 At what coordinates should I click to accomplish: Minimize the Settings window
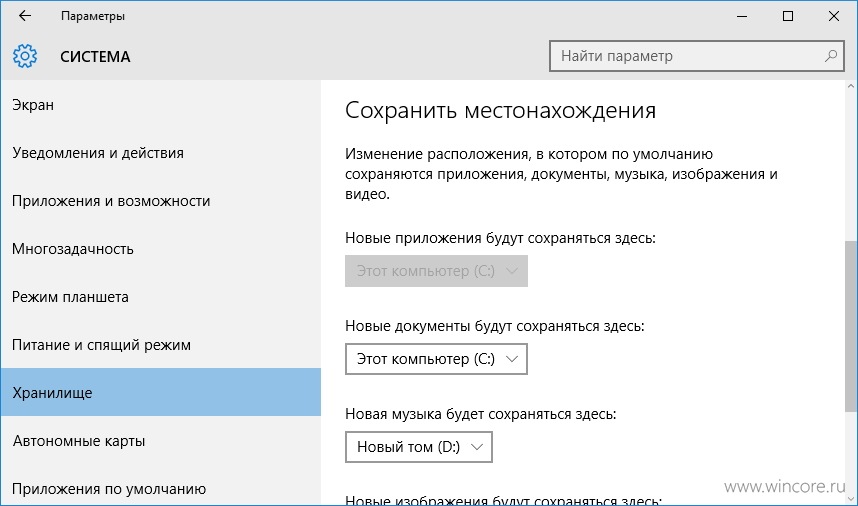pyautogui.click(x=742, y=16)
